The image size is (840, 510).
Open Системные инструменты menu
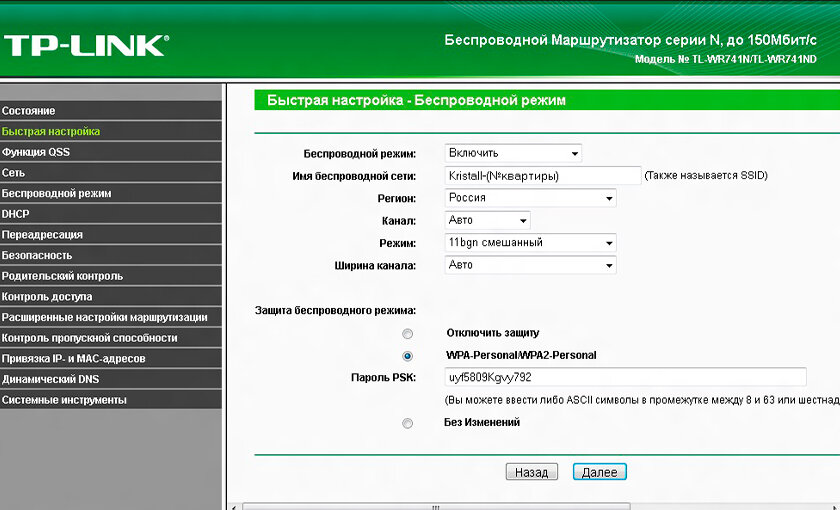coord(110,400)
